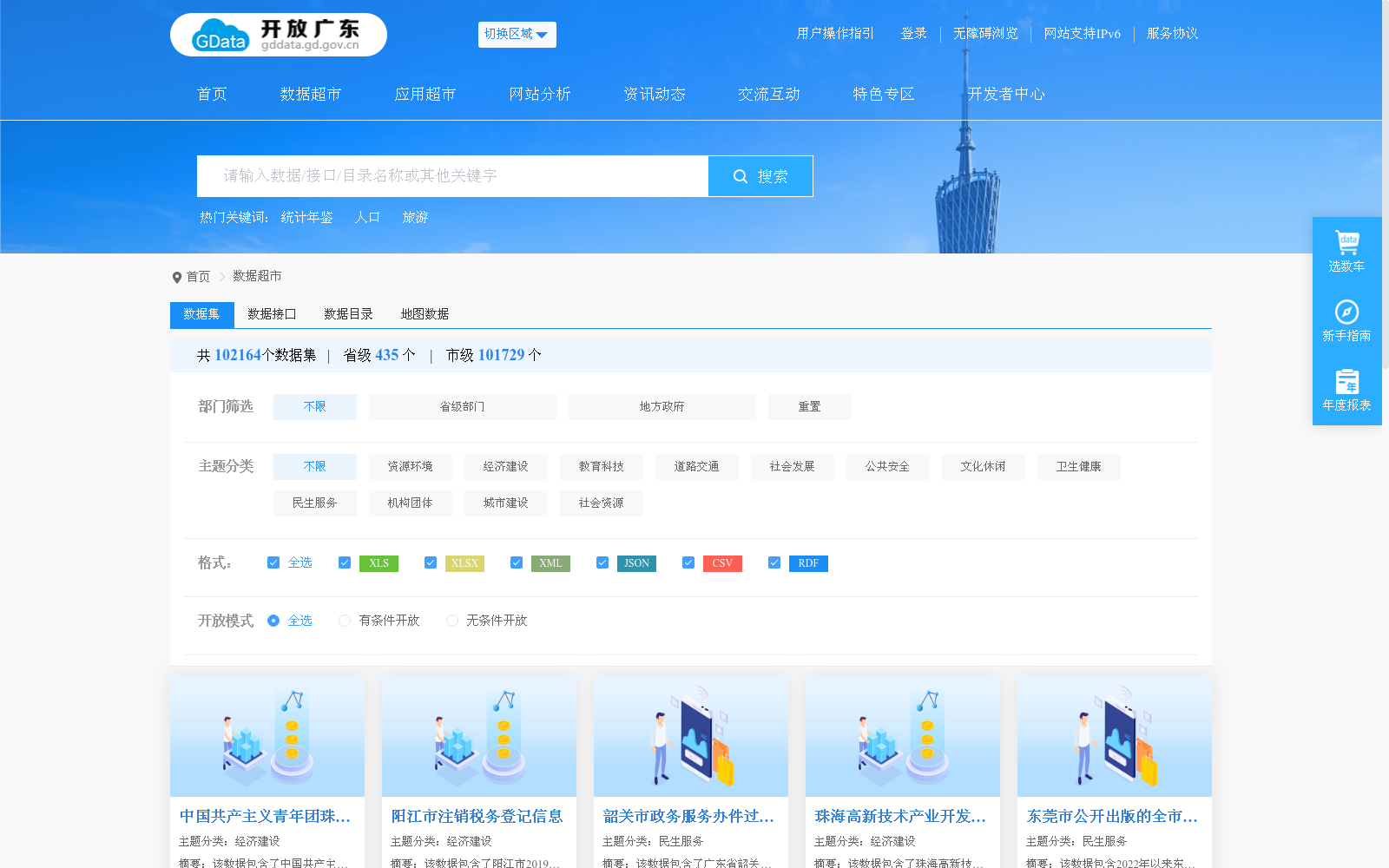Uncheck the XLS format checkbox
Viewport: 1389px width, 868px height.
(x=344, y=562)
